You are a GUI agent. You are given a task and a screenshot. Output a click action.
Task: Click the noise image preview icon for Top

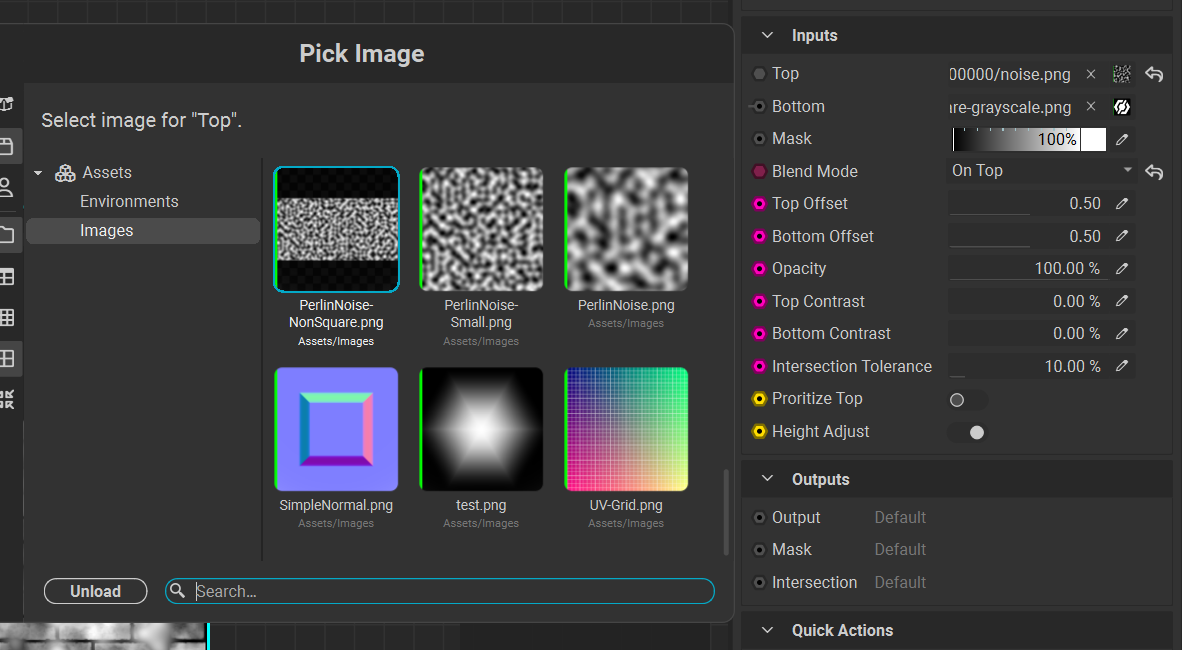coord(1122,74)
